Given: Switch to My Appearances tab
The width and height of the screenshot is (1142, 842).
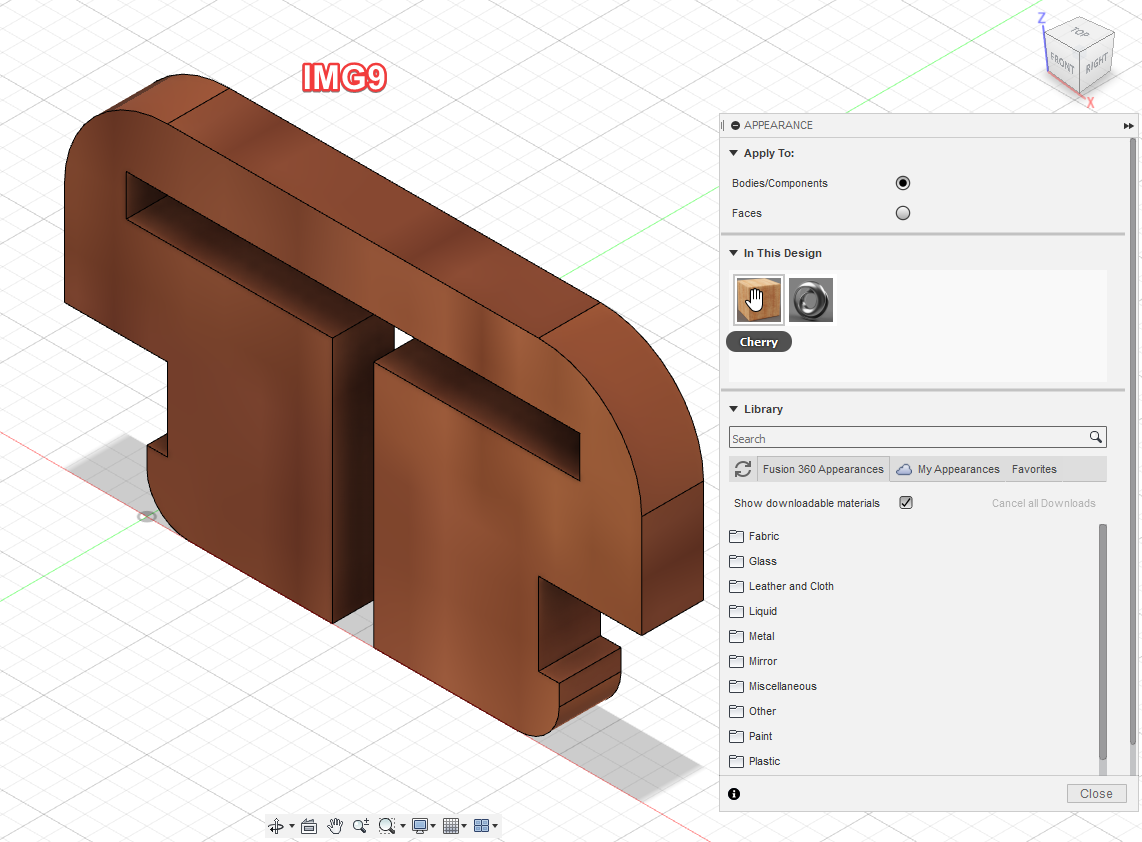Looking at the screenshot, I should [x=948, y=469].
